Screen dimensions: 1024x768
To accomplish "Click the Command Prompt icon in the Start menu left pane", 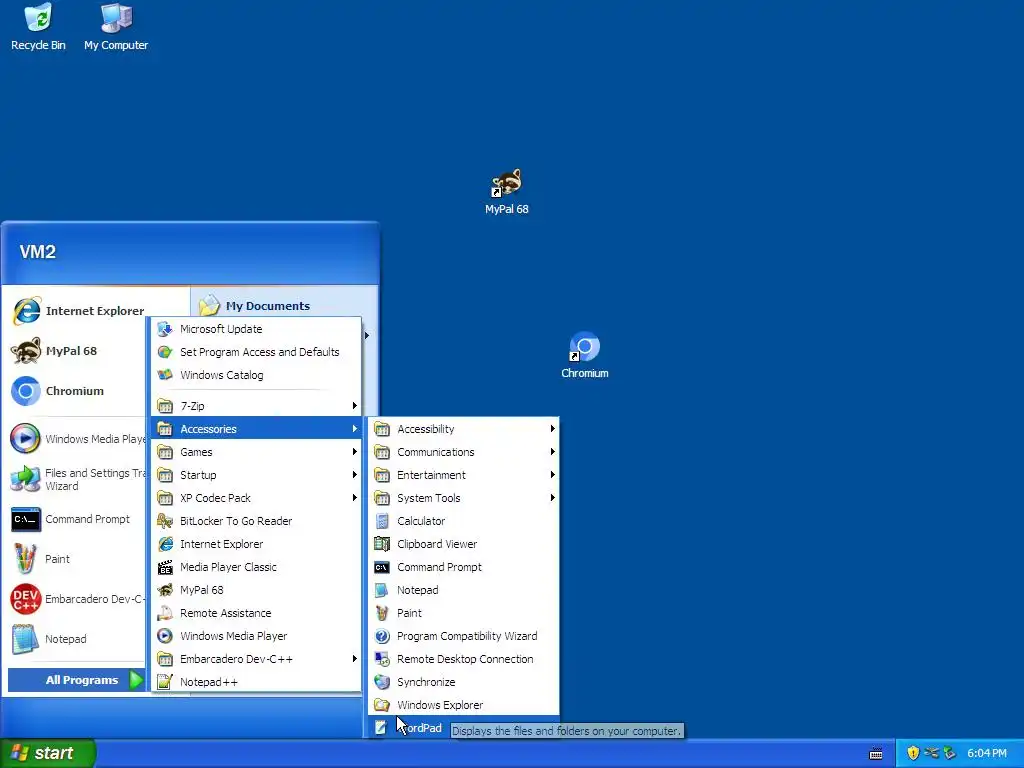I will point(25,519).
